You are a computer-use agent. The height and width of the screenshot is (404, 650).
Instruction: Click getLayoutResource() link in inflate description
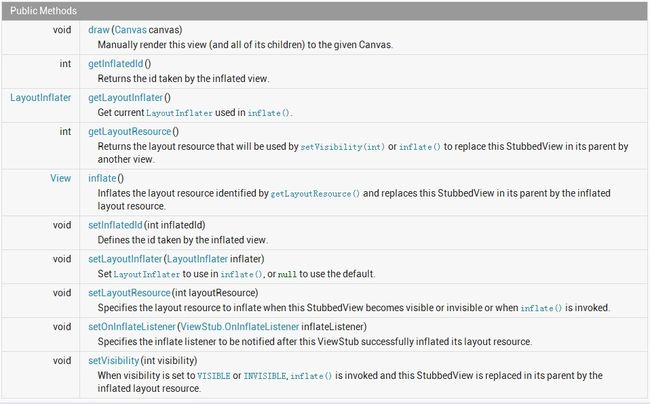coord(315,194)
